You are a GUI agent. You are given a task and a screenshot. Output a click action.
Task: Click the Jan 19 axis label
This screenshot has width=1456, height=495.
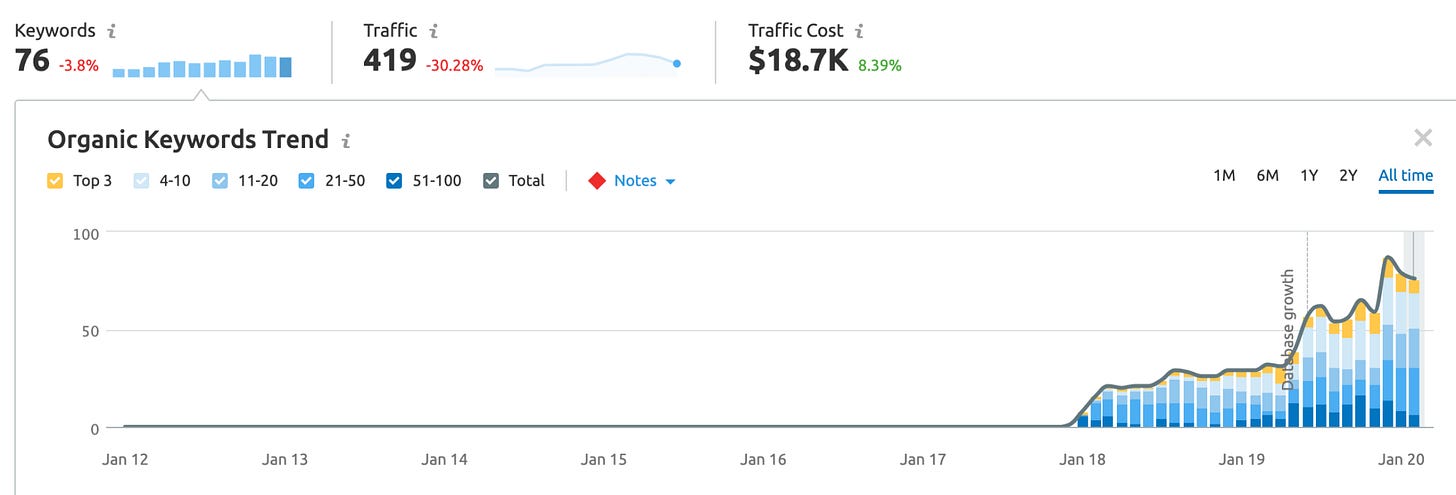tap(1242, 460)
